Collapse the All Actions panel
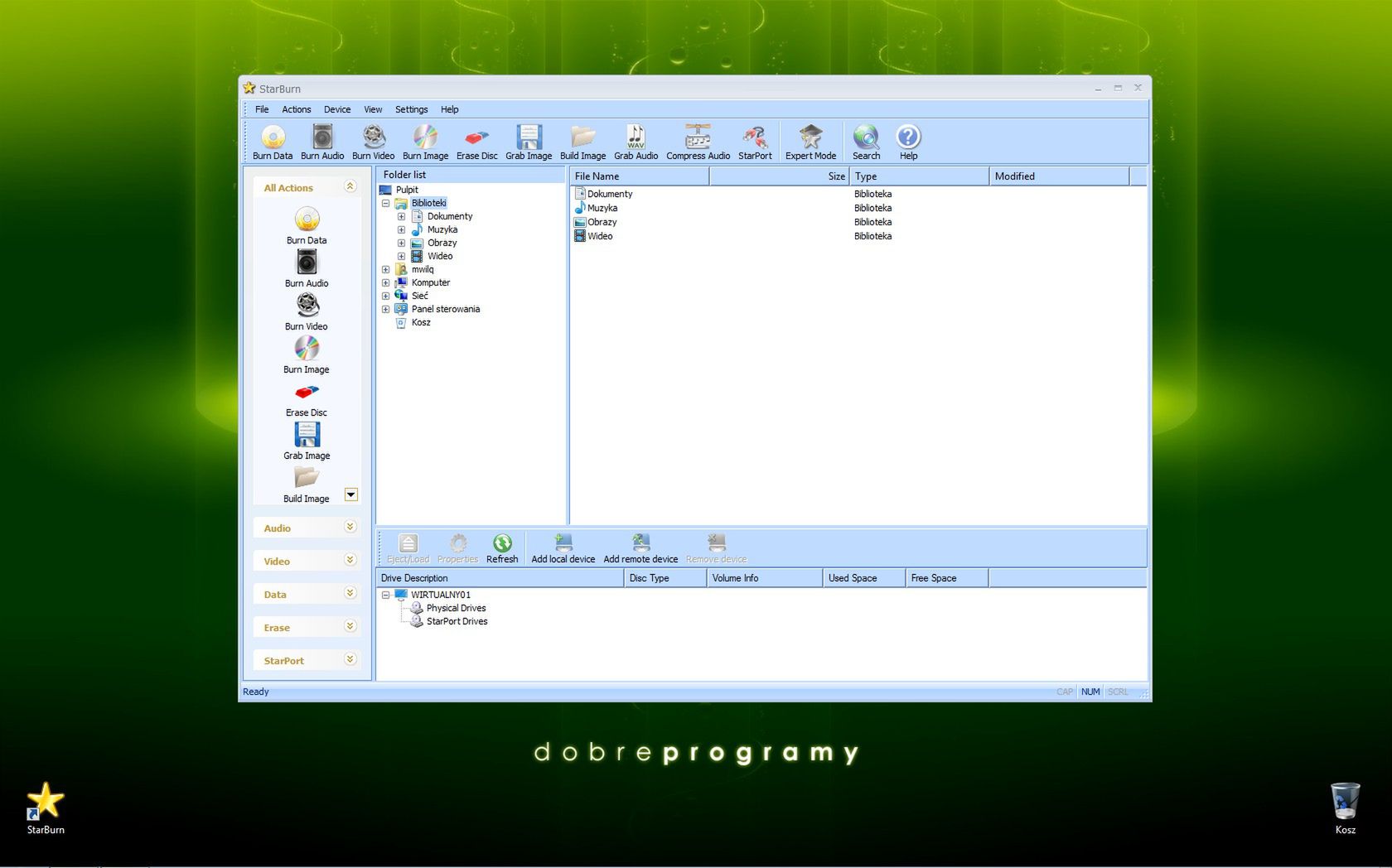Viewport: 1392px width, 868px height. coord(350,186)
